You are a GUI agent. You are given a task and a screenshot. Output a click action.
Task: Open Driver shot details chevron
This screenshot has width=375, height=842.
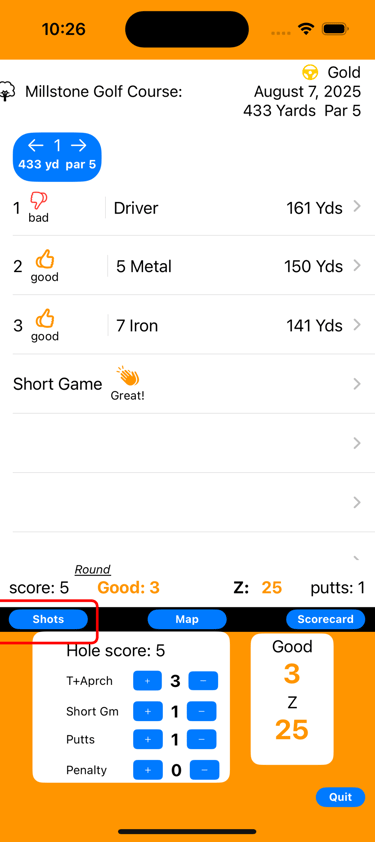tap(357, 206)
